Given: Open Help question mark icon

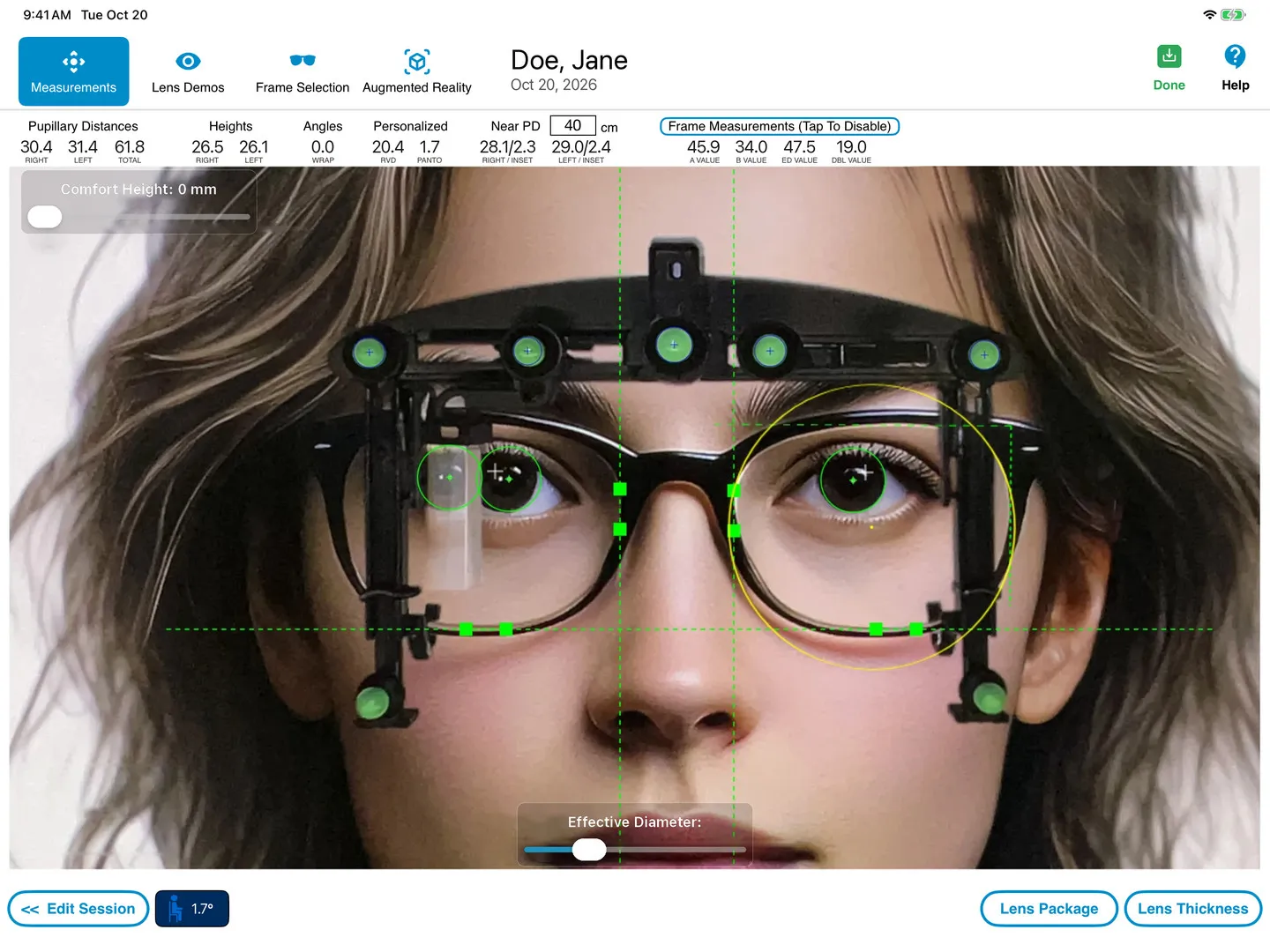Looking at the screenshot, I should coord(1235,56).
